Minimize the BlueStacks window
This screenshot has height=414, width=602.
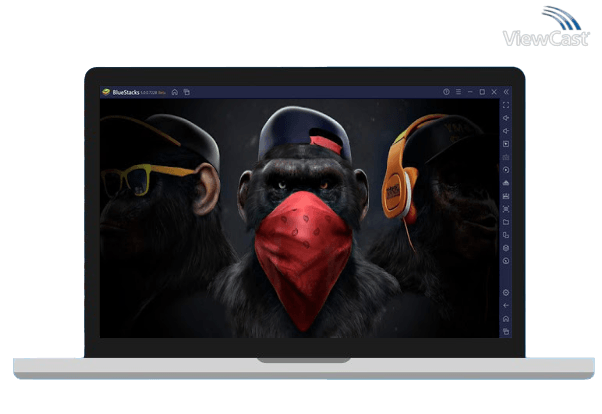(x=470, y=92)
